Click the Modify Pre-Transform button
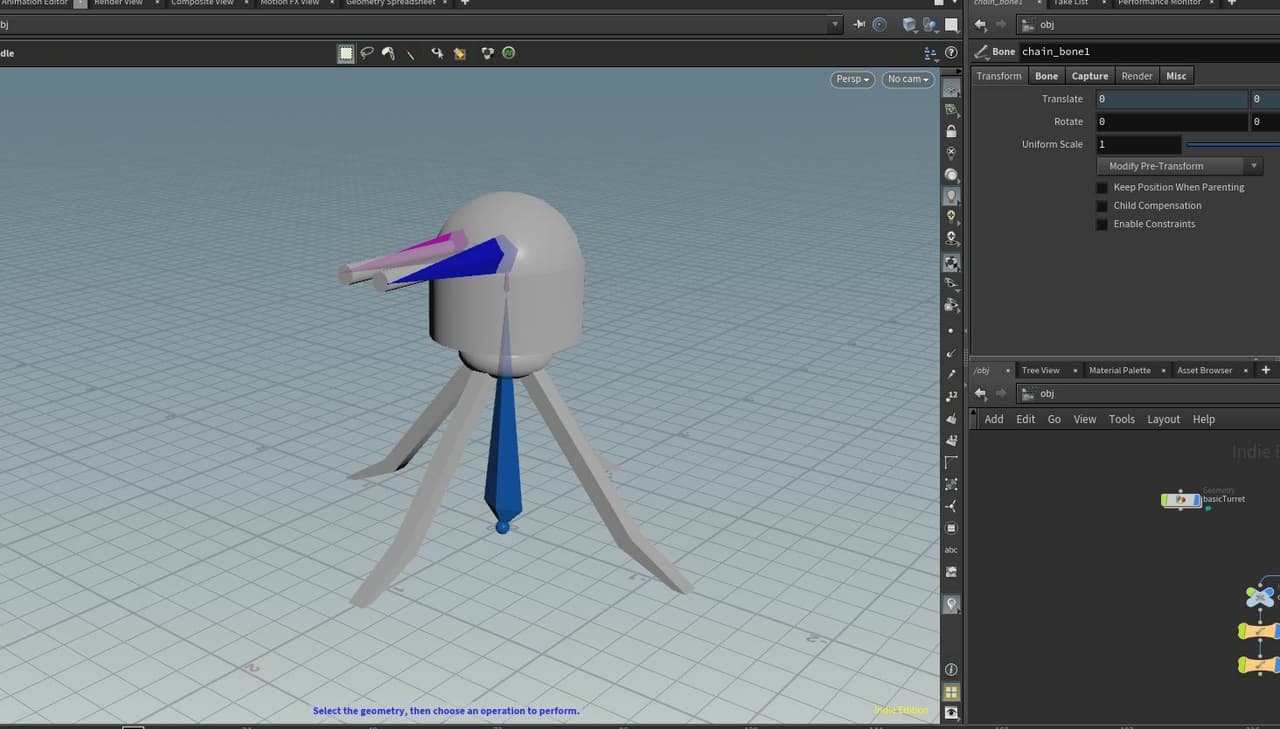The width and height of the screenshot is (1280, 729). (1171, 166)
